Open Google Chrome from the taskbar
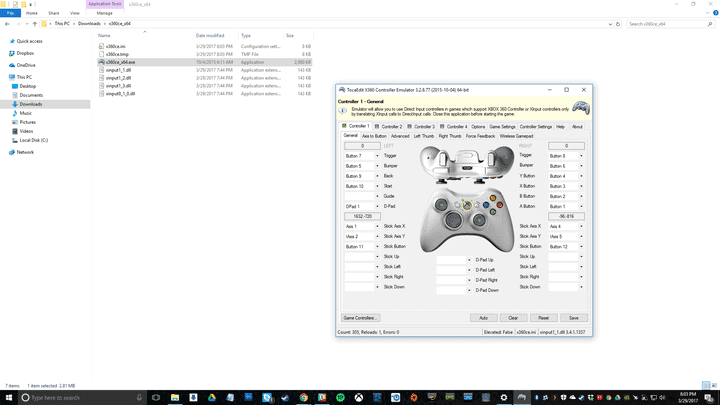 pyautogui.click(x=304, y=398)
